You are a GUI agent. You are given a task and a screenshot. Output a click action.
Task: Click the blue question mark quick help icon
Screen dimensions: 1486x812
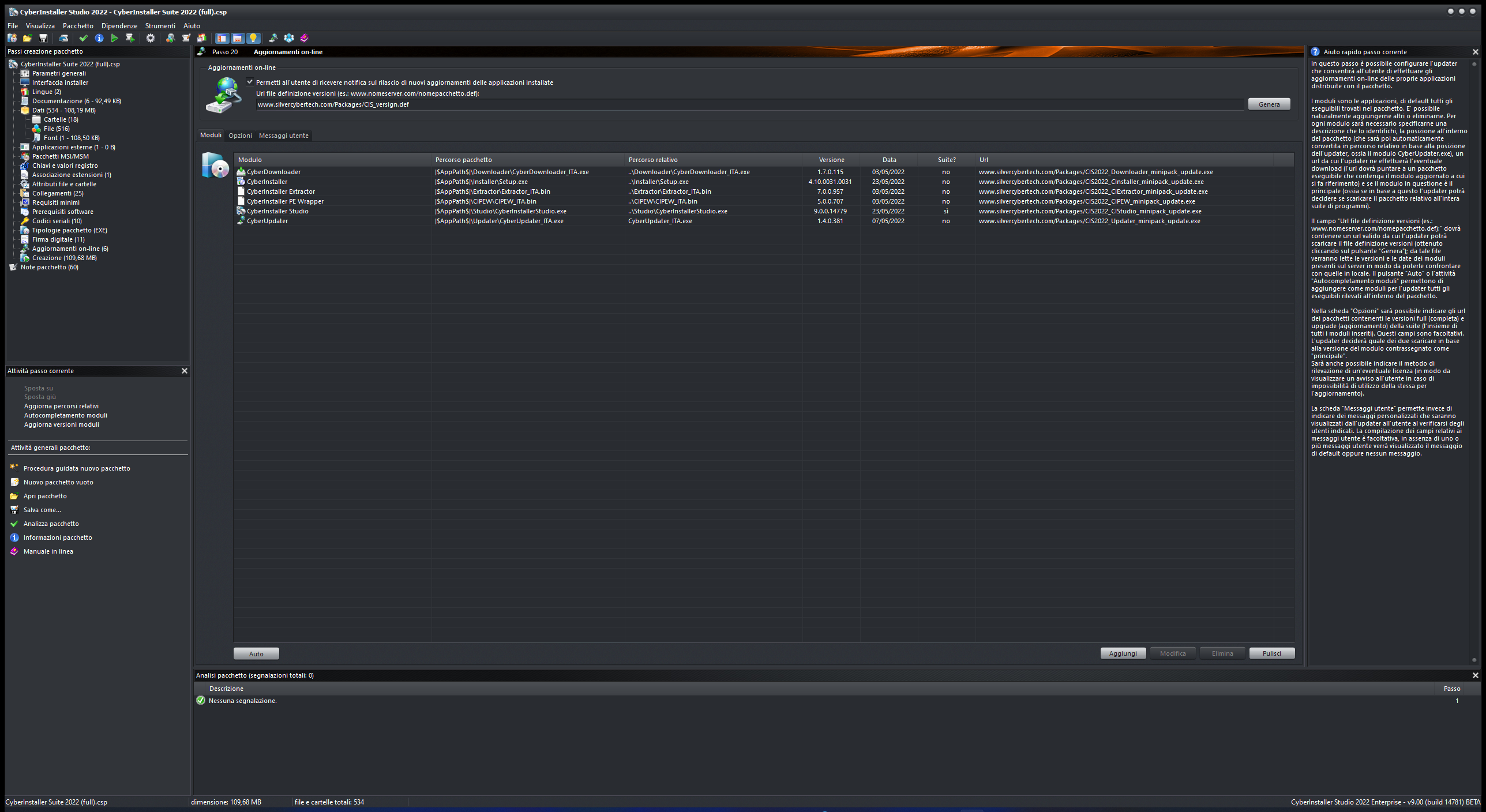point(1315,52)
